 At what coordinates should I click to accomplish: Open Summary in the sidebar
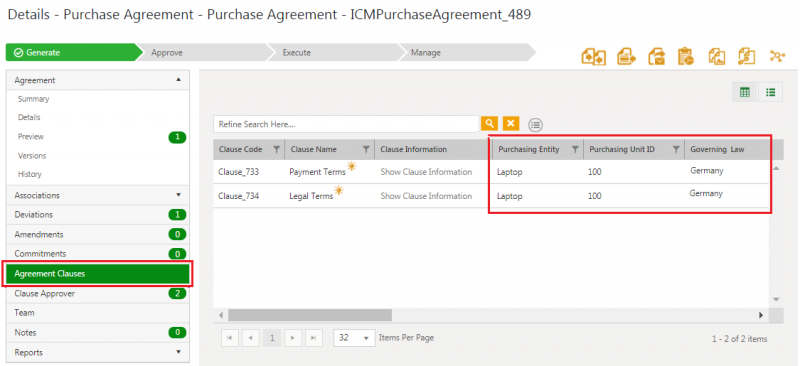coord(33,99)
